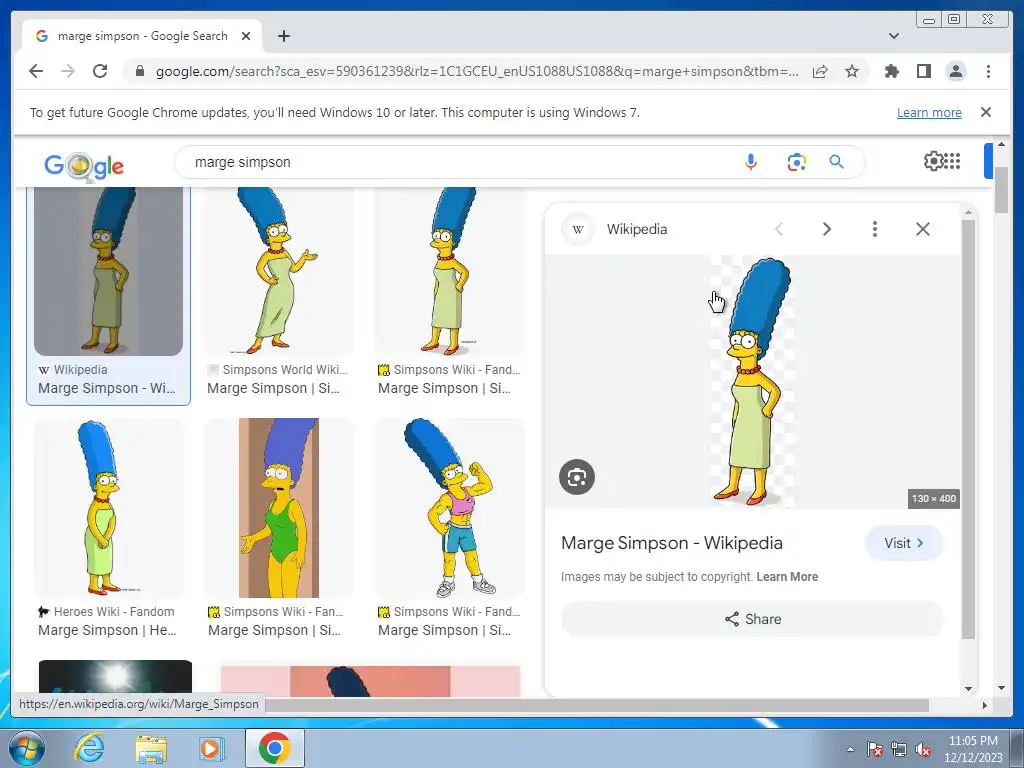The image size is (1024, 768).
Task: Show the previous image in preview panel
Action: click(778, 229)
